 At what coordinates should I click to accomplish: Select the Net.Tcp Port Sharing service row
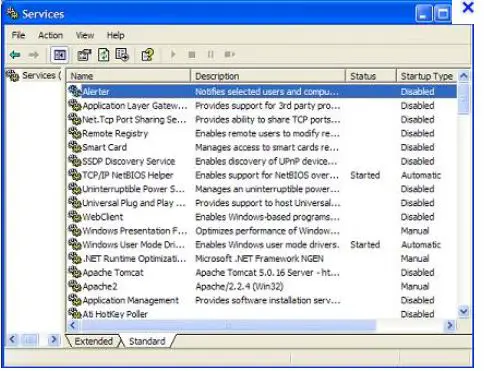tap(262, 119)
